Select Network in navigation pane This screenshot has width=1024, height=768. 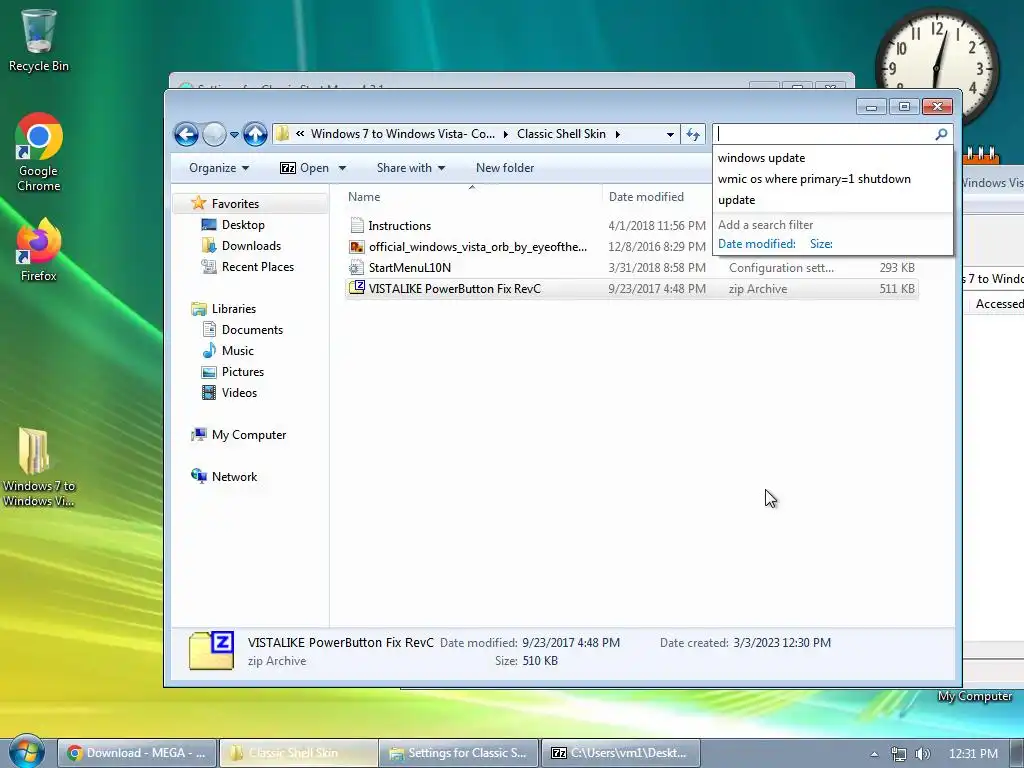click(234, 477)
